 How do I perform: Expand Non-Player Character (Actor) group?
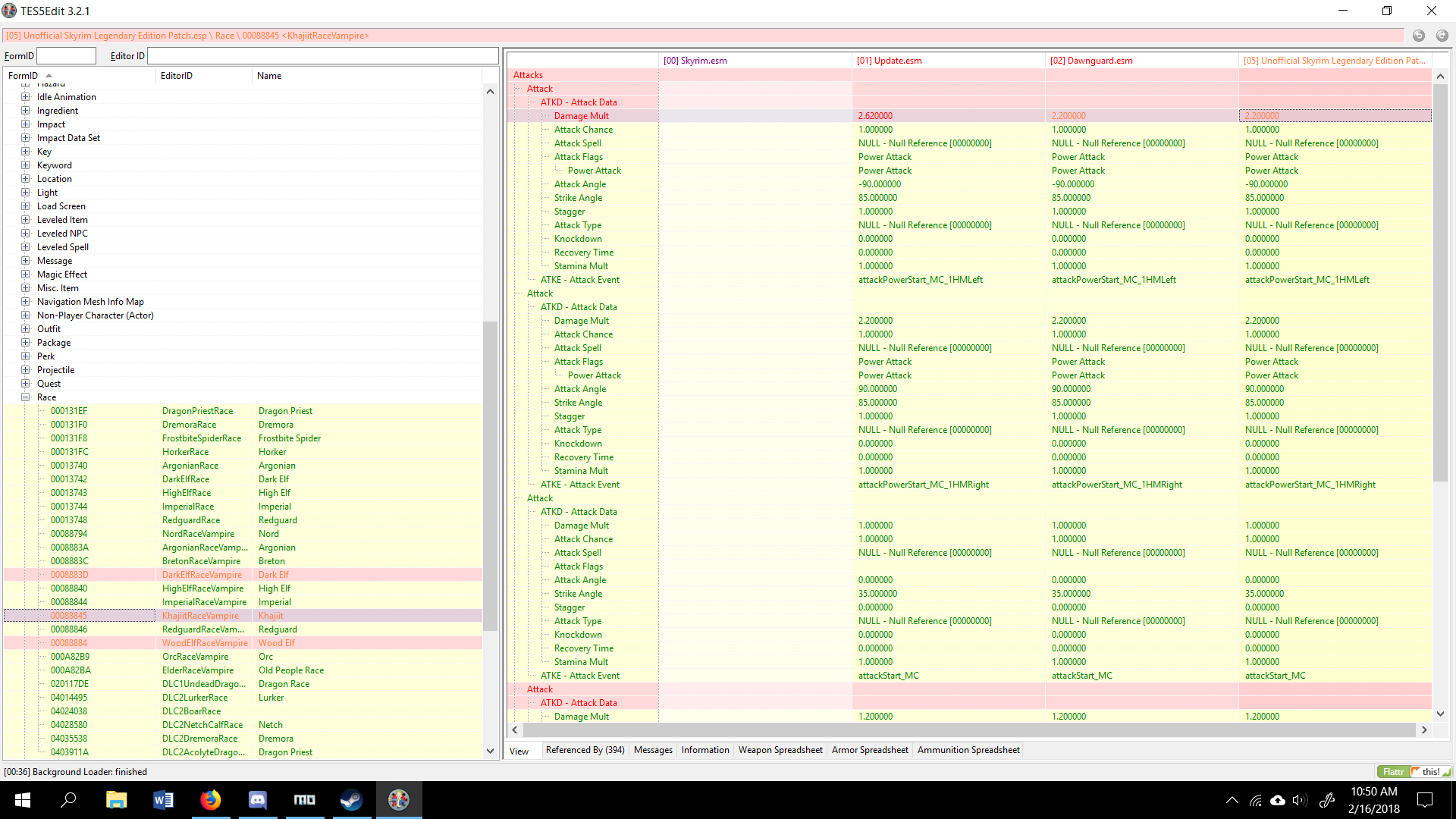click(26, 315)
